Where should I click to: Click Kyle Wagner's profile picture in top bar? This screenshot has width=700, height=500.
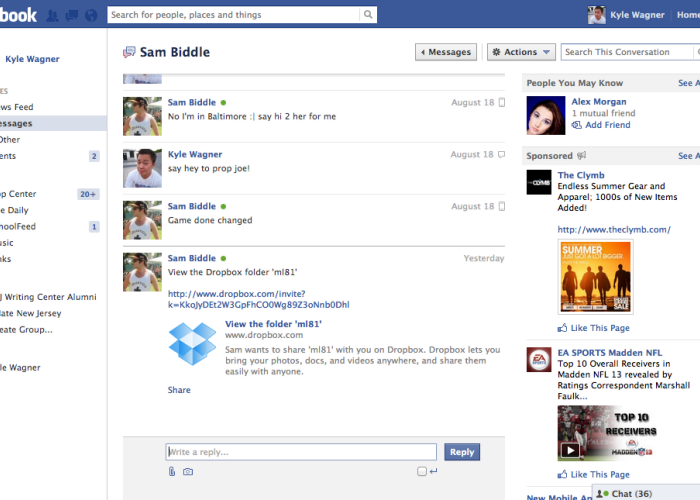(596, 15)
